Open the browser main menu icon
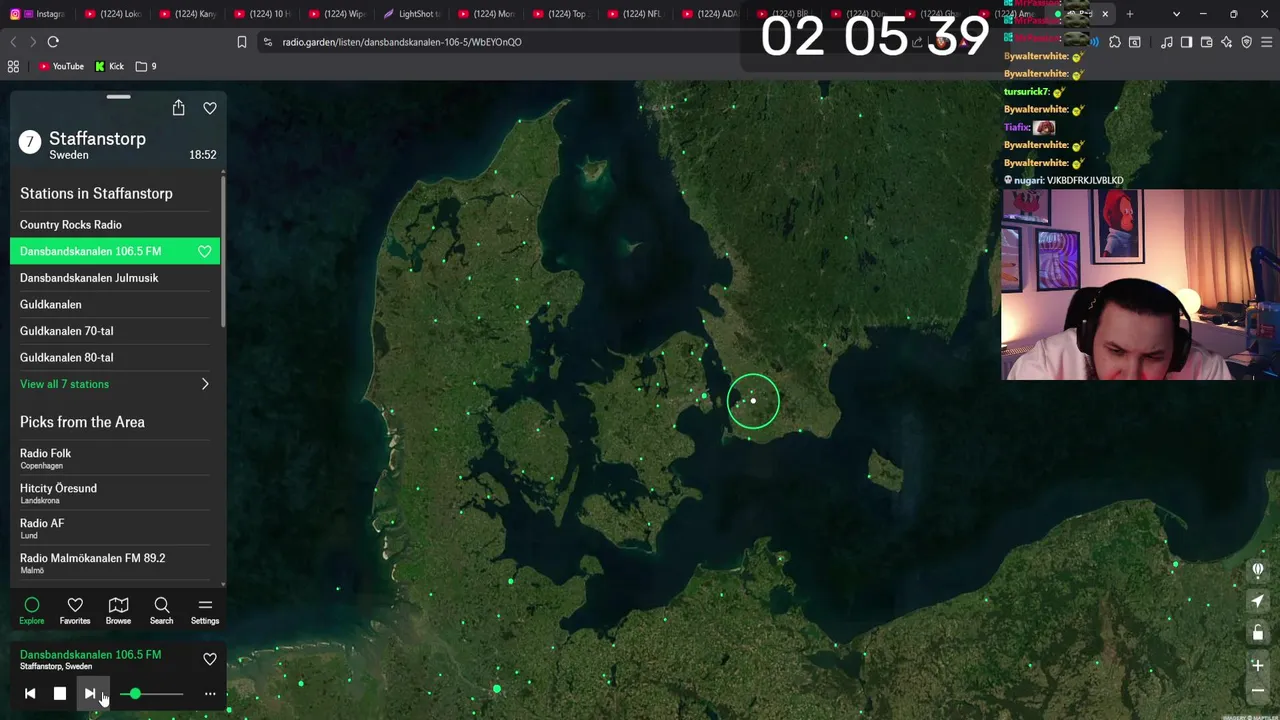Screen dimensions: 1280x720 coord(1267,42)
